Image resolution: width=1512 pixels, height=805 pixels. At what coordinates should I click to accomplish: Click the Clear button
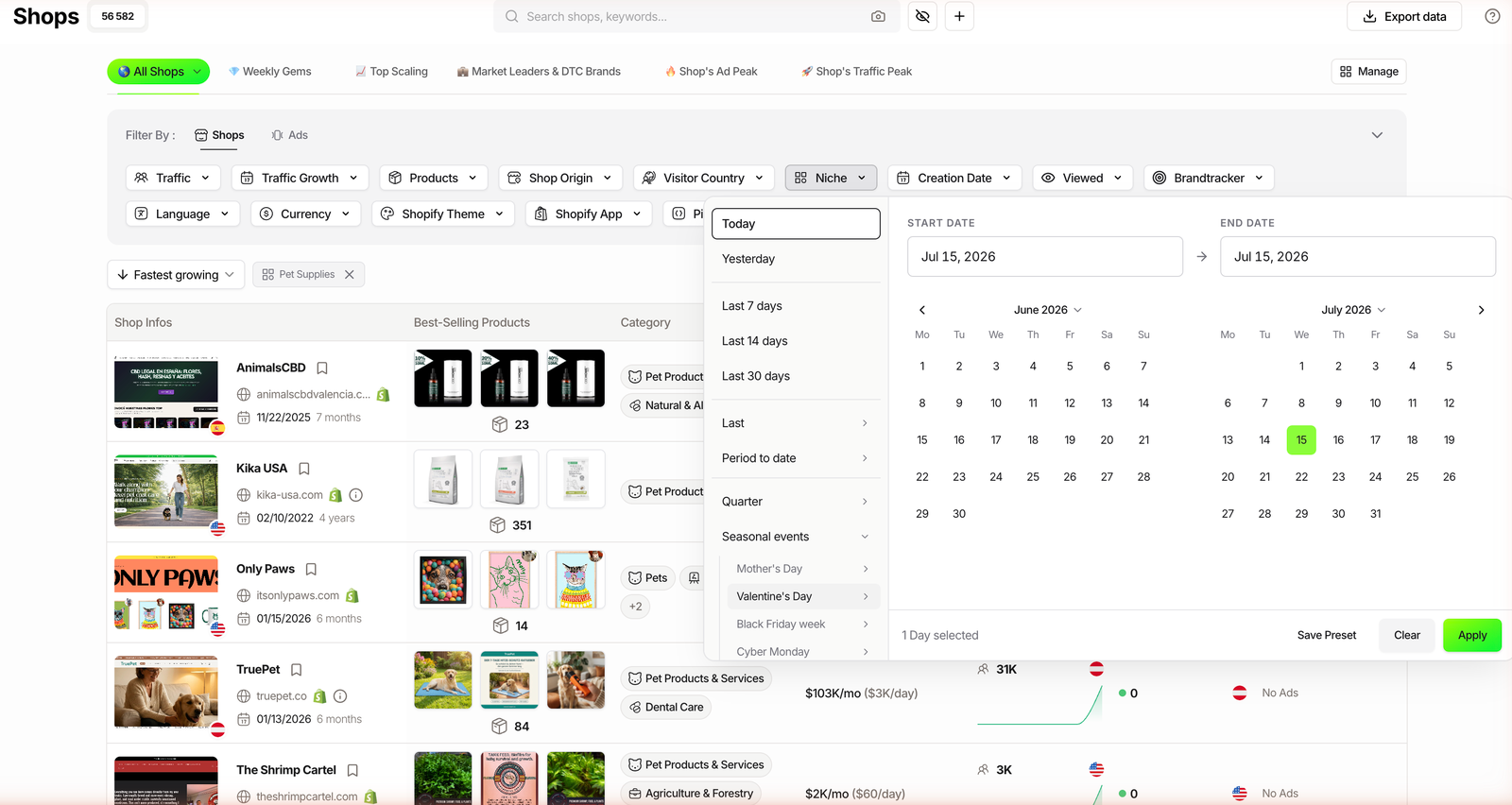click(1407, 635)
